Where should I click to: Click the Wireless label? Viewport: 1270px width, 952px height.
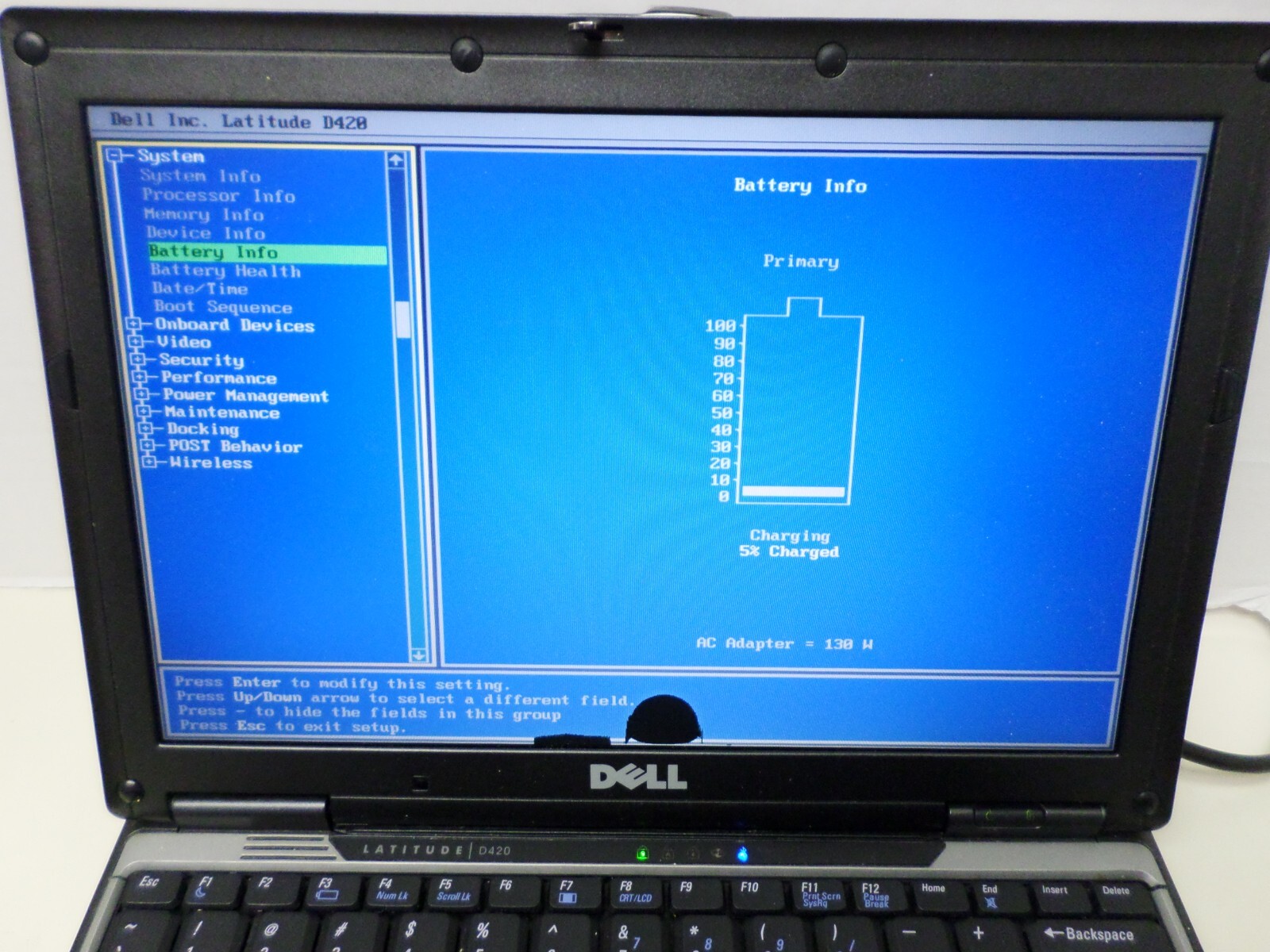(x=211, y=463)
